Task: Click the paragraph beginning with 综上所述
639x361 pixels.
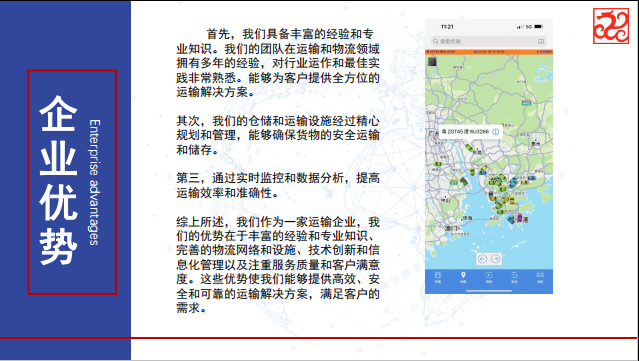Action: [x=278, y=265]
